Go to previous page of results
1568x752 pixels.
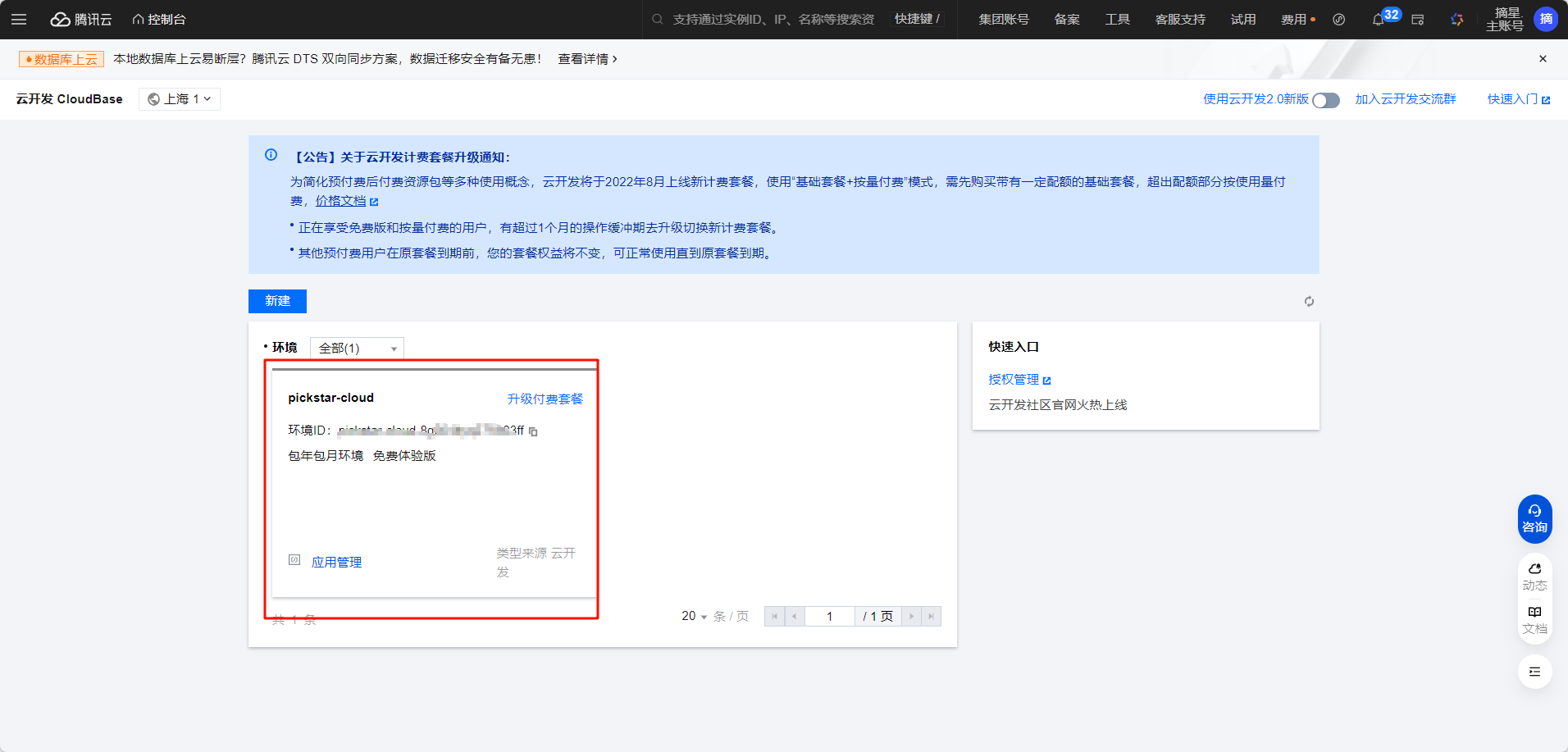(795, 616)
